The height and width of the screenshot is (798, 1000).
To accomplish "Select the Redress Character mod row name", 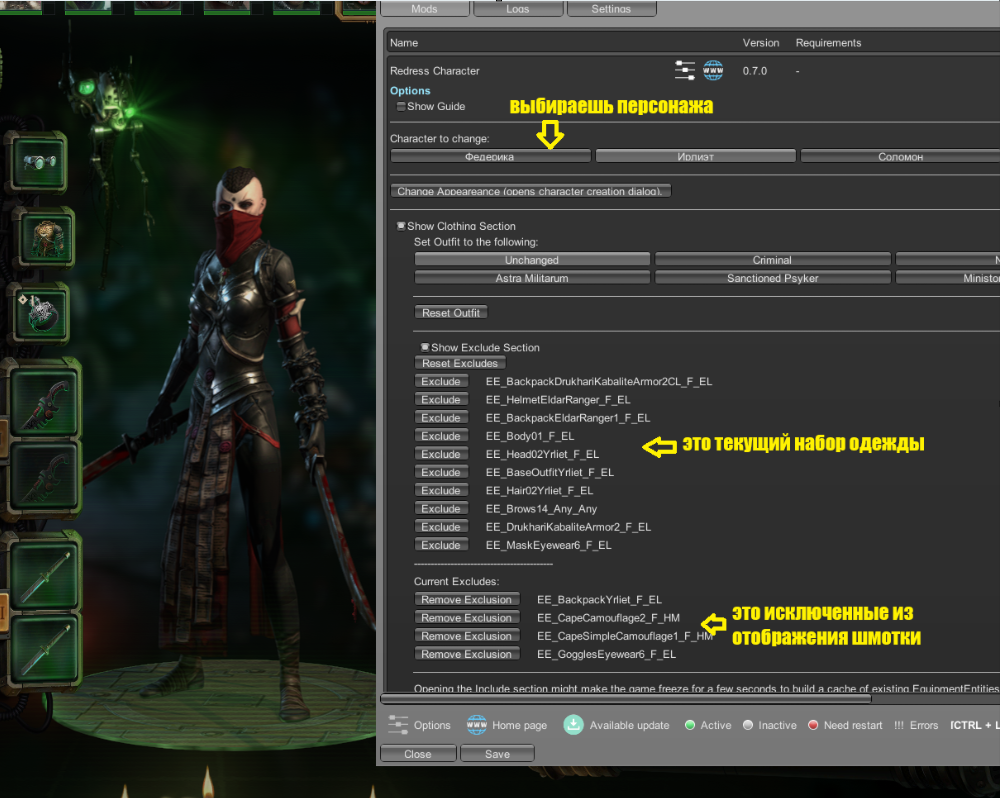I will coord(434,71).
